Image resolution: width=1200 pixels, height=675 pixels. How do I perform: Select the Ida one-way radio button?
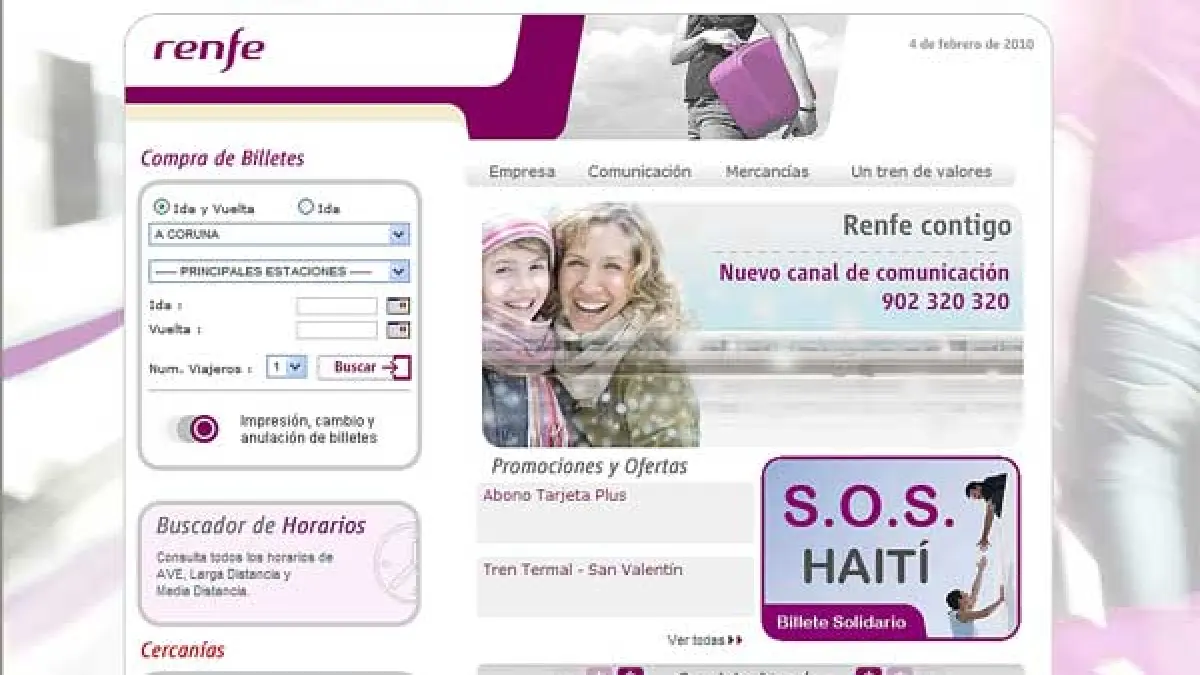coord(306,208)
